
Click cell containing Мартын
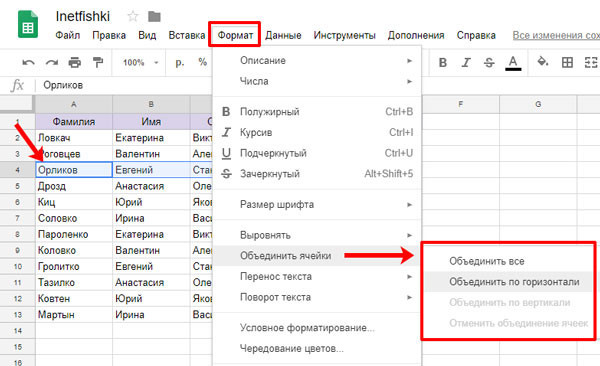74,314
